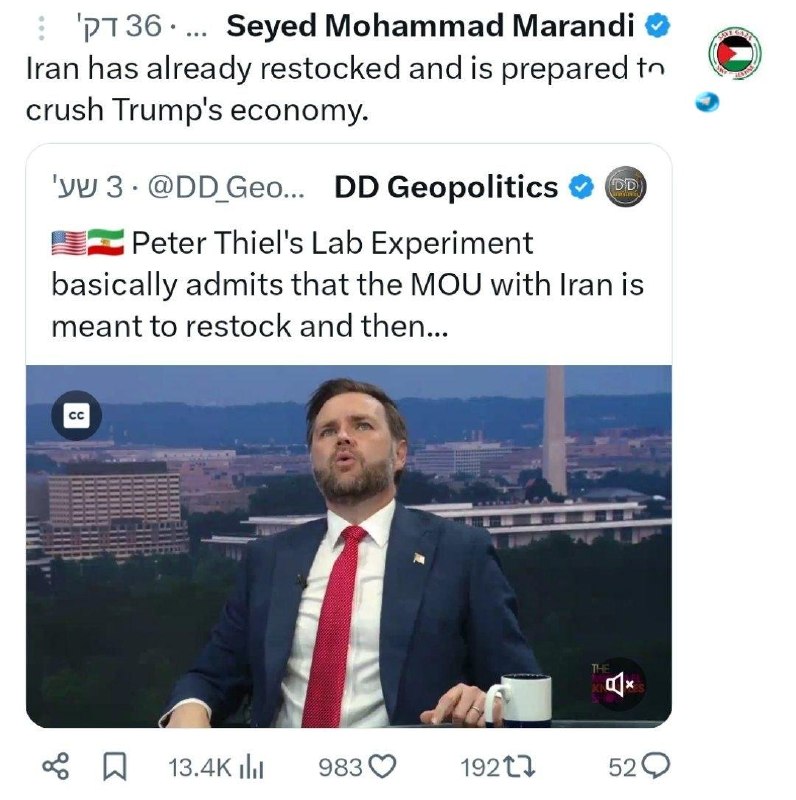
Task: Click Seyed Mohammad Marandi's blue verified badge
Action: click(658, 26)
